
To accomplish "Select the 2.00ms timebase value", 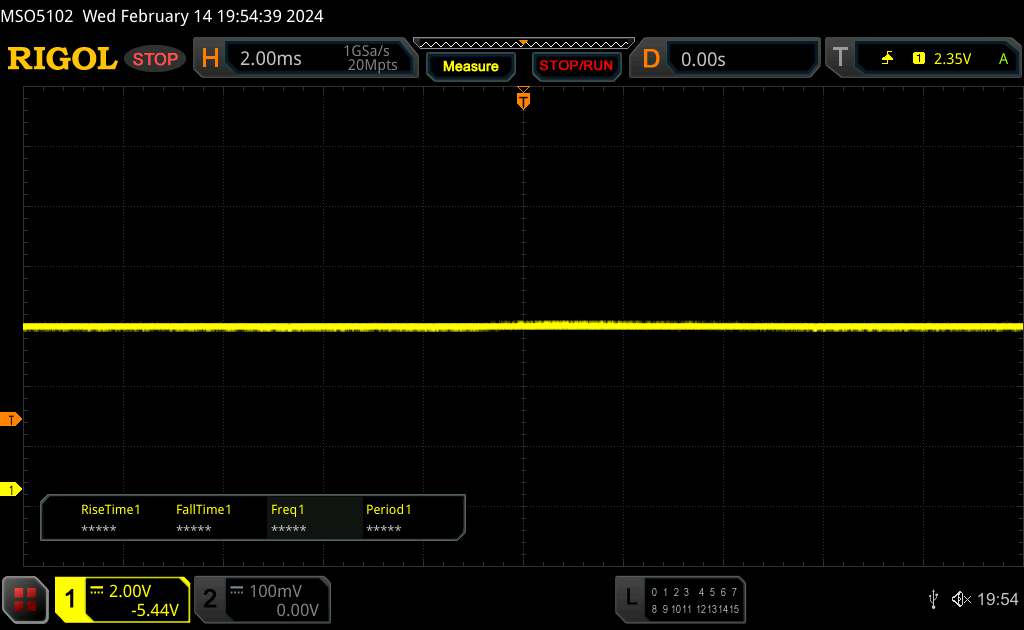I will 270,59.
